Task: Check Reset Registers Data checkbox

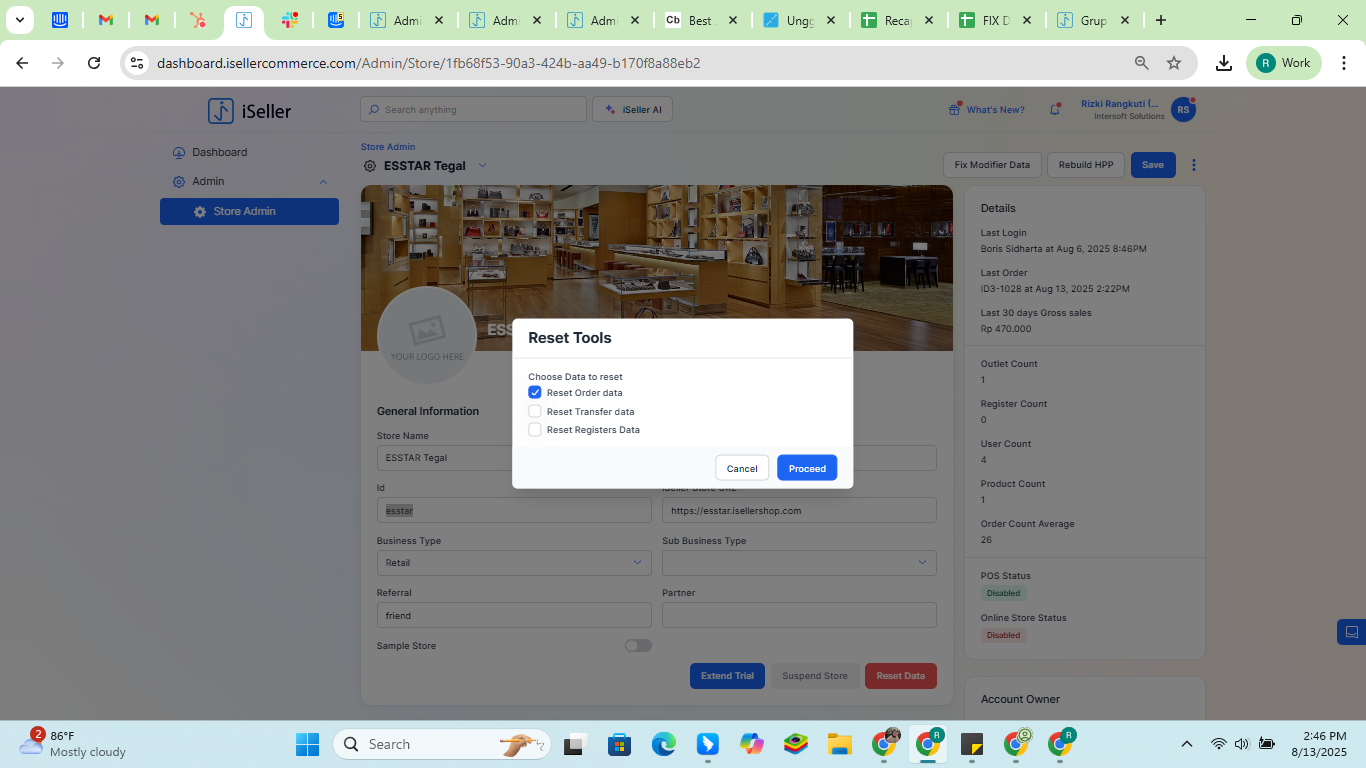Action: (x=535, y=430)
